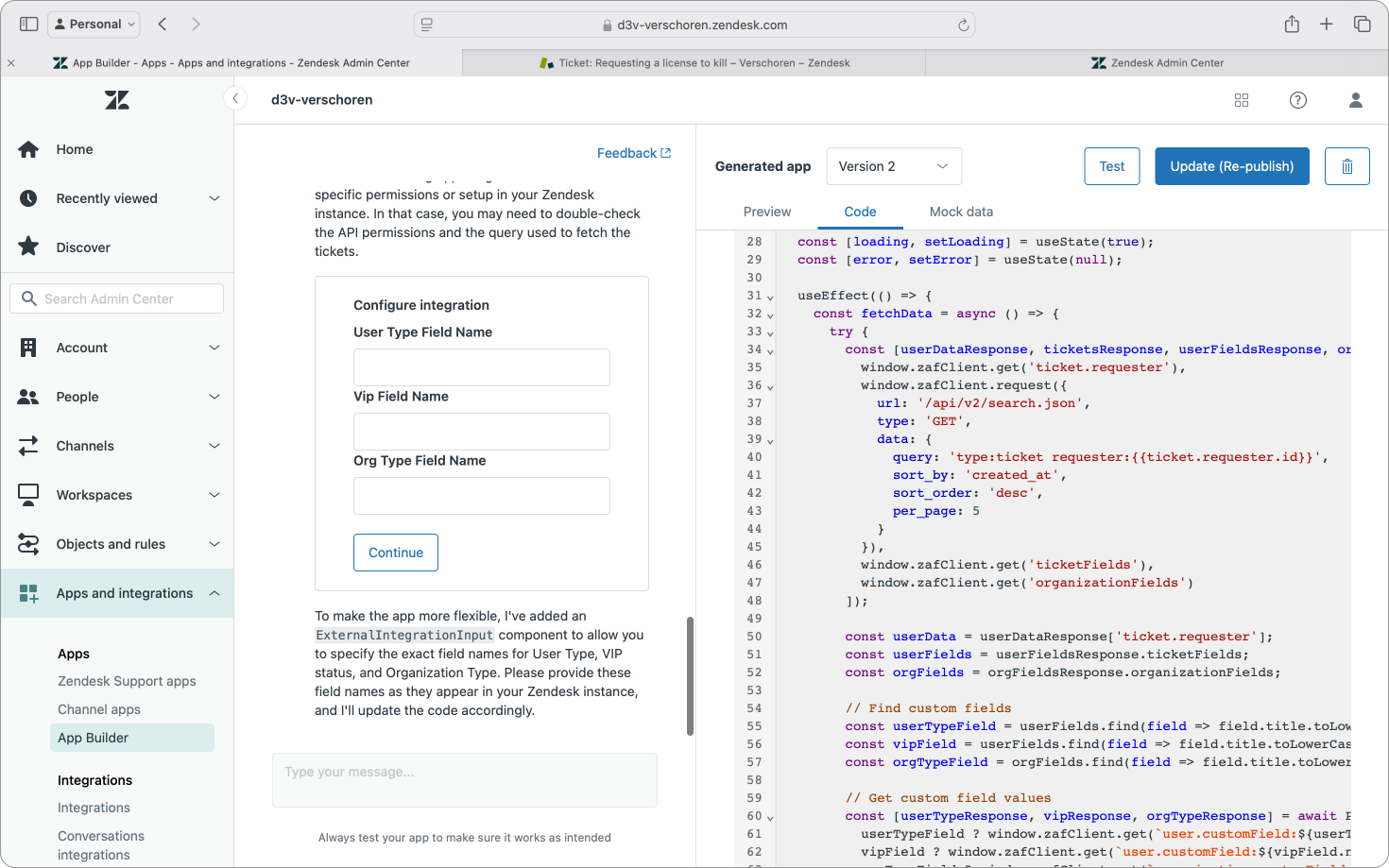This screenshot has height=868, width=1389.
Task: Click the Safari Share icon
Action: (1292, 25)
